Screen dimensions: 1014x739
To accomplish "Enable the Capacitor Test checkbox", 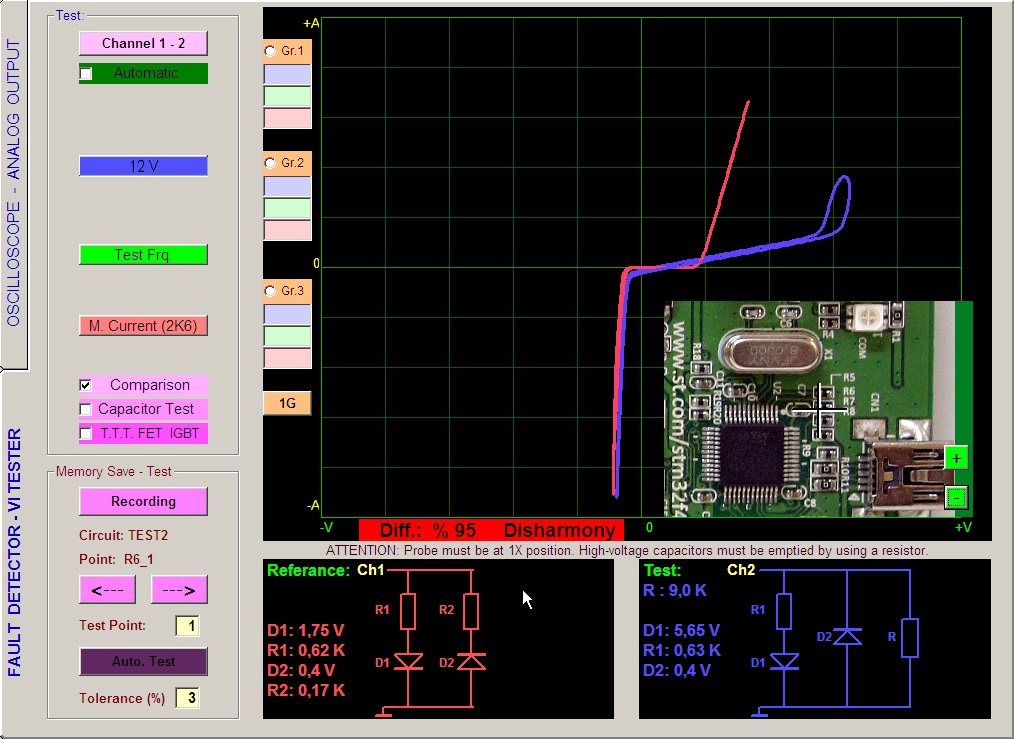I will [86, 409].
